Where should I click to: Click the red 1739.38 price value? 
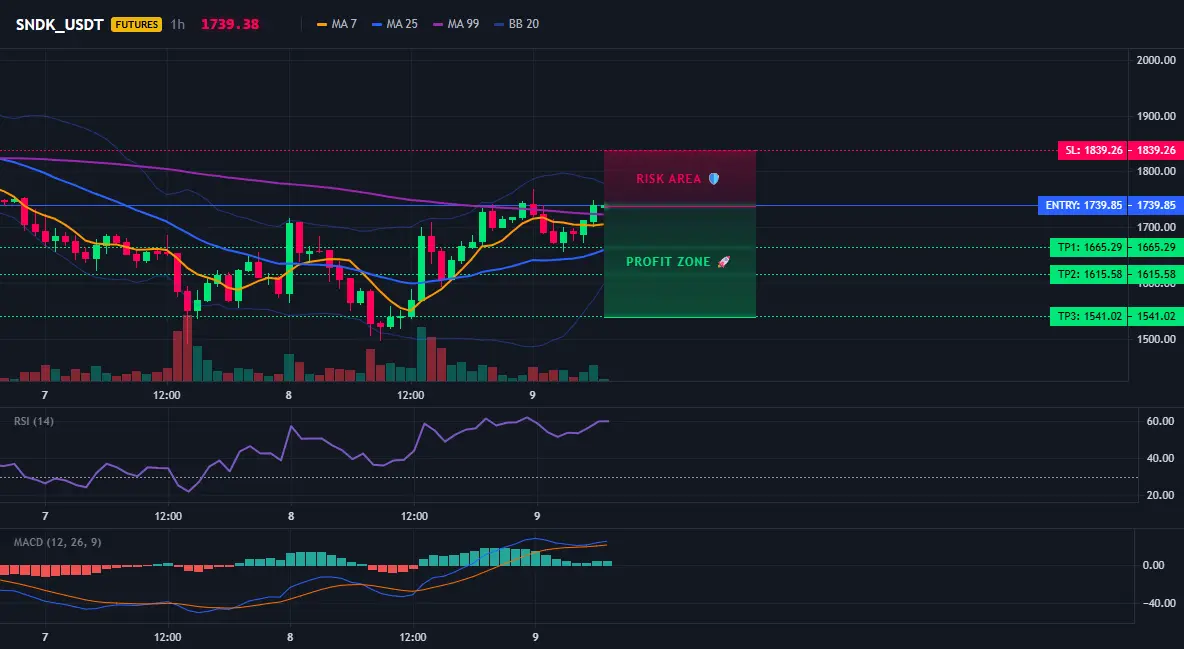click(230, 24)
